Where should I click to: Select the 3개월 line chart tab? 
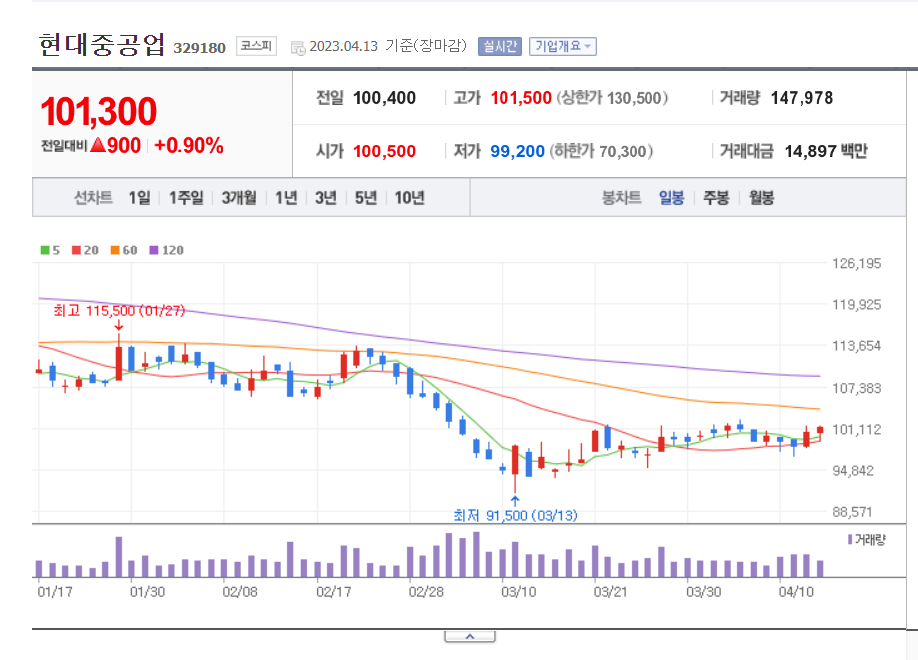239,198
